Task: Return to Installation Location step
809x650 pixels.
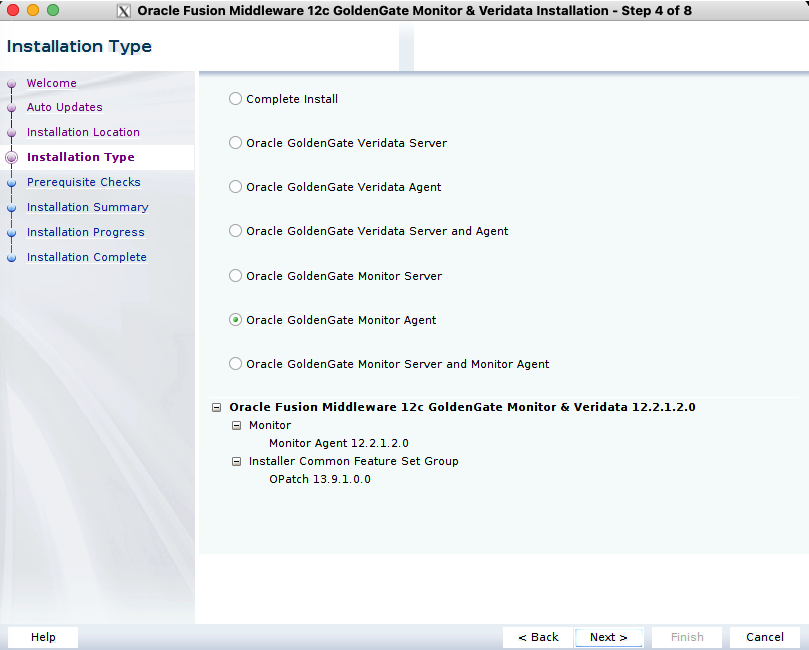Action: coord(83,132)
